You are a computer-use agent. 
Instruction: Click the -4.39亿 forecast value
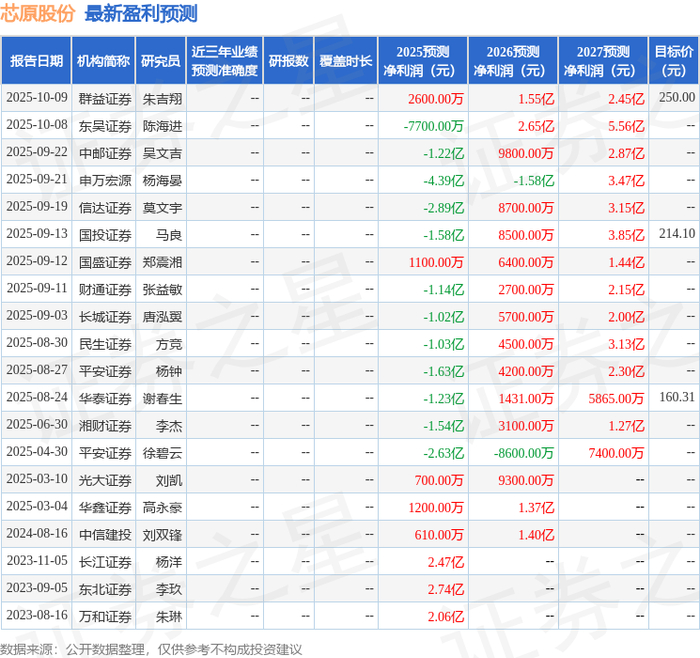(443, 180)
